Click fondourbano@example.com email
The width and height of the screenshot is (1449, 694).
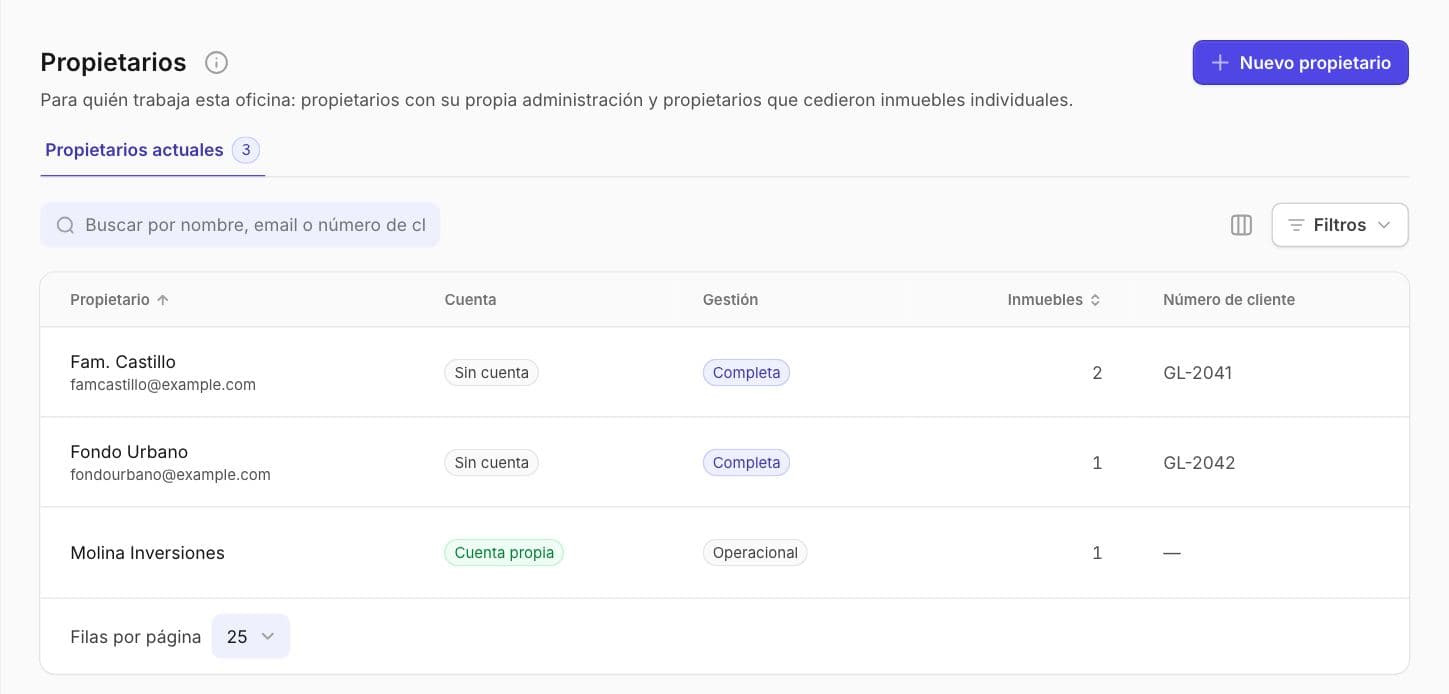[x=170, y=475]
